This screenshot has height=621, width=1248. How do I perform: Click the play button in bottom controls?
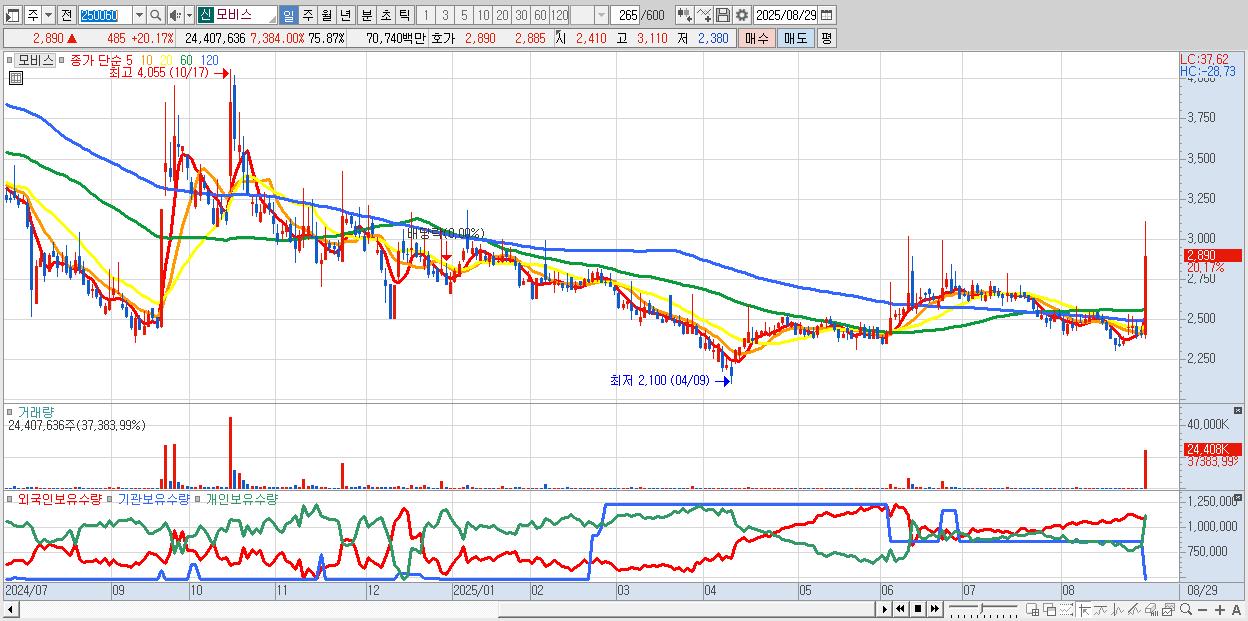click(x=885, y=610)
